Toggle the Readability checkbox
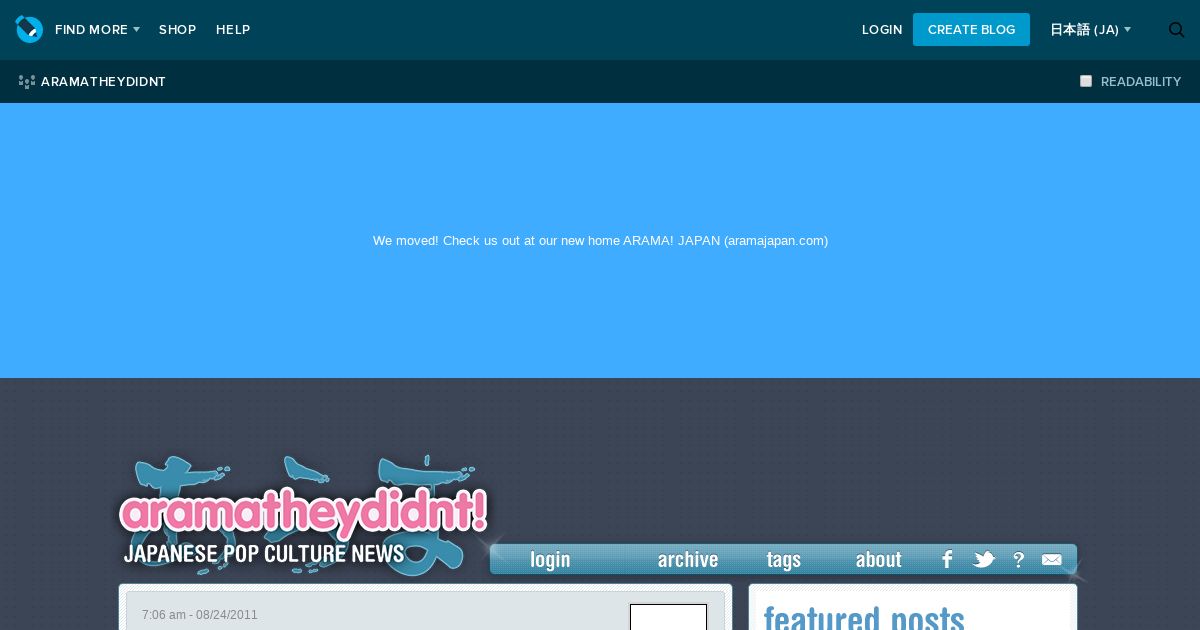Viewport: 1200px width, 630px height. coord(1086,81)
